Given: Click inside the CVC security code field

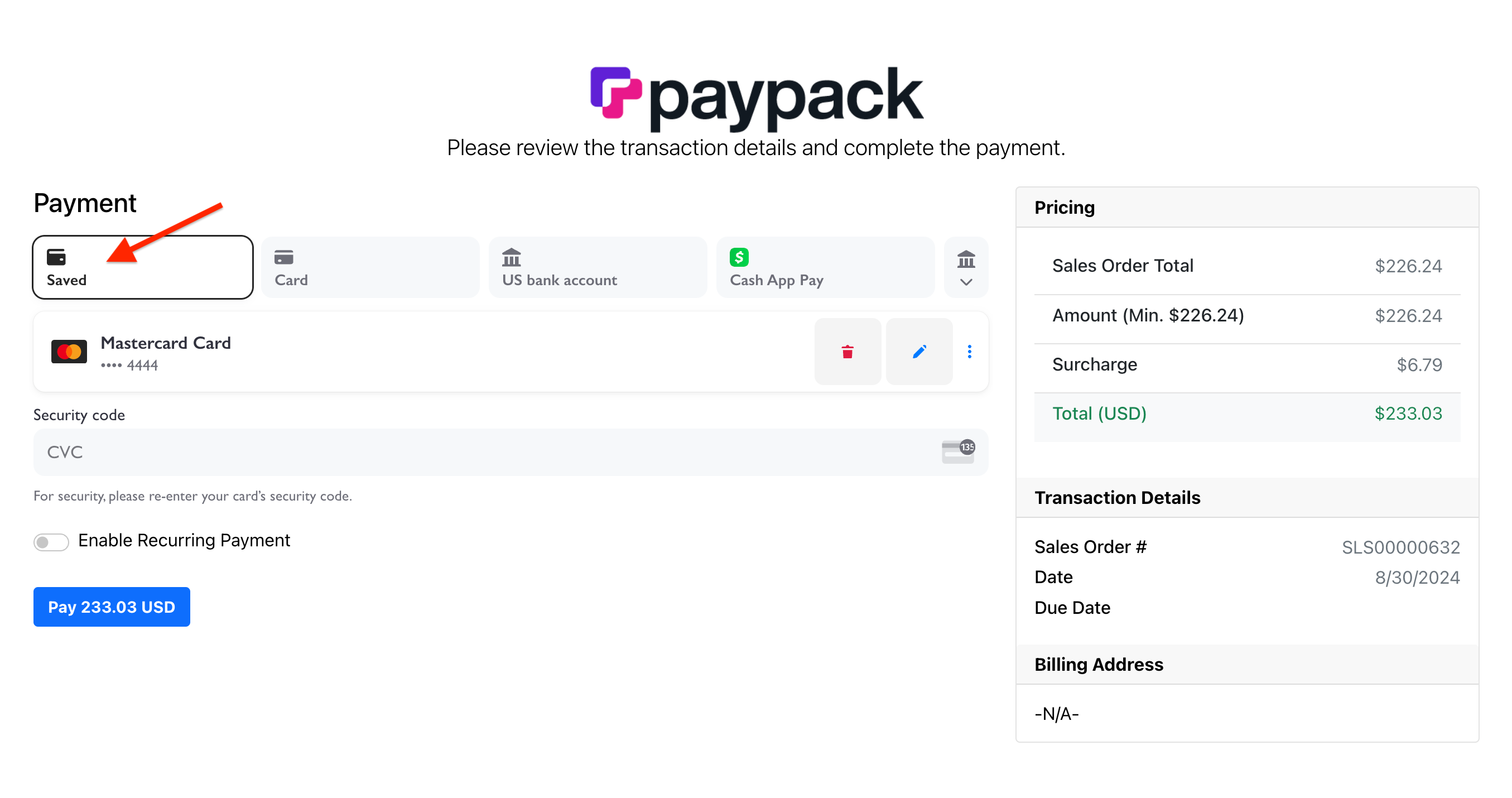Looking at the screenshot, I should (x=411, y=451).
